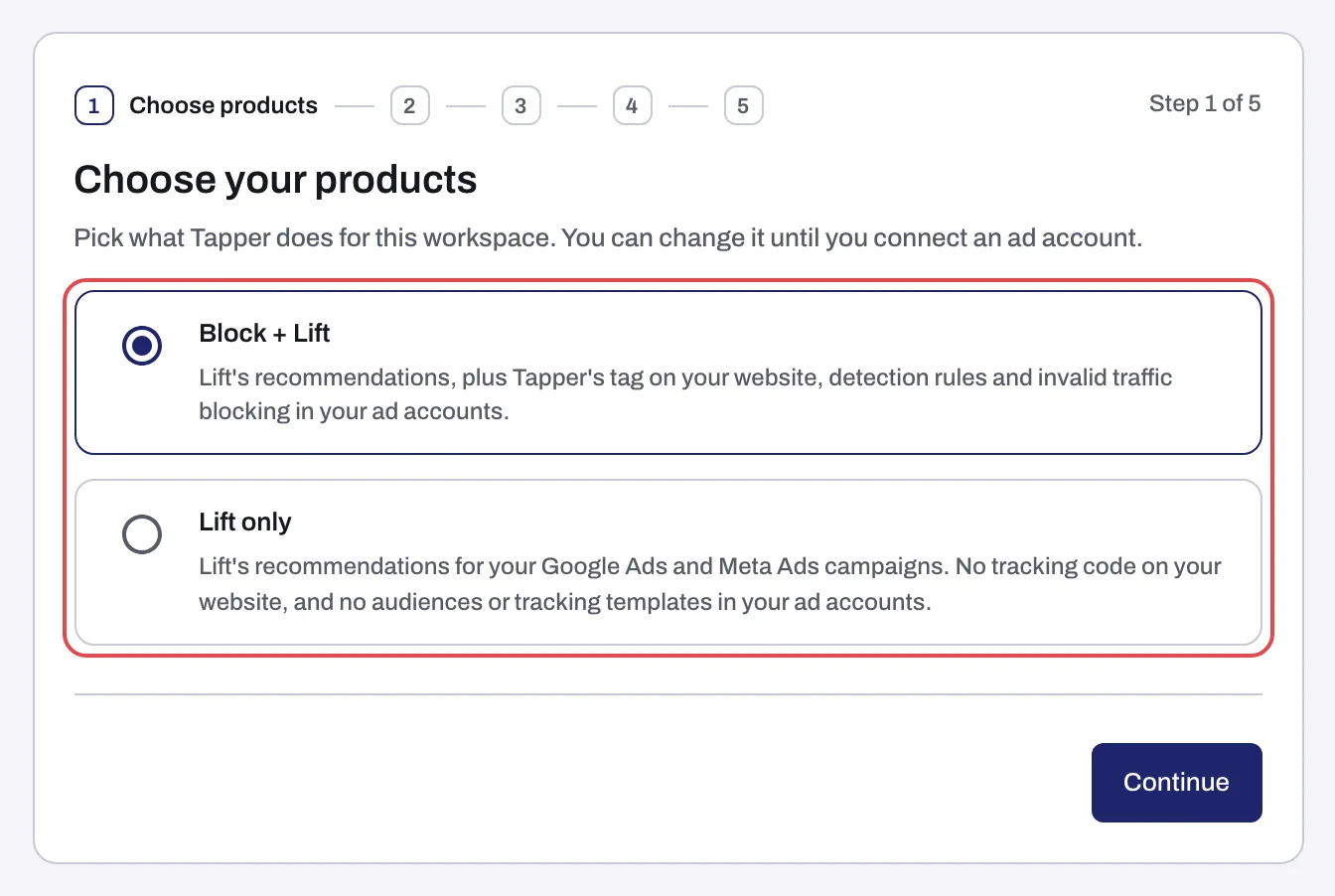Click the "Block + Lift" option title
1335x896 pixels.
264,333
